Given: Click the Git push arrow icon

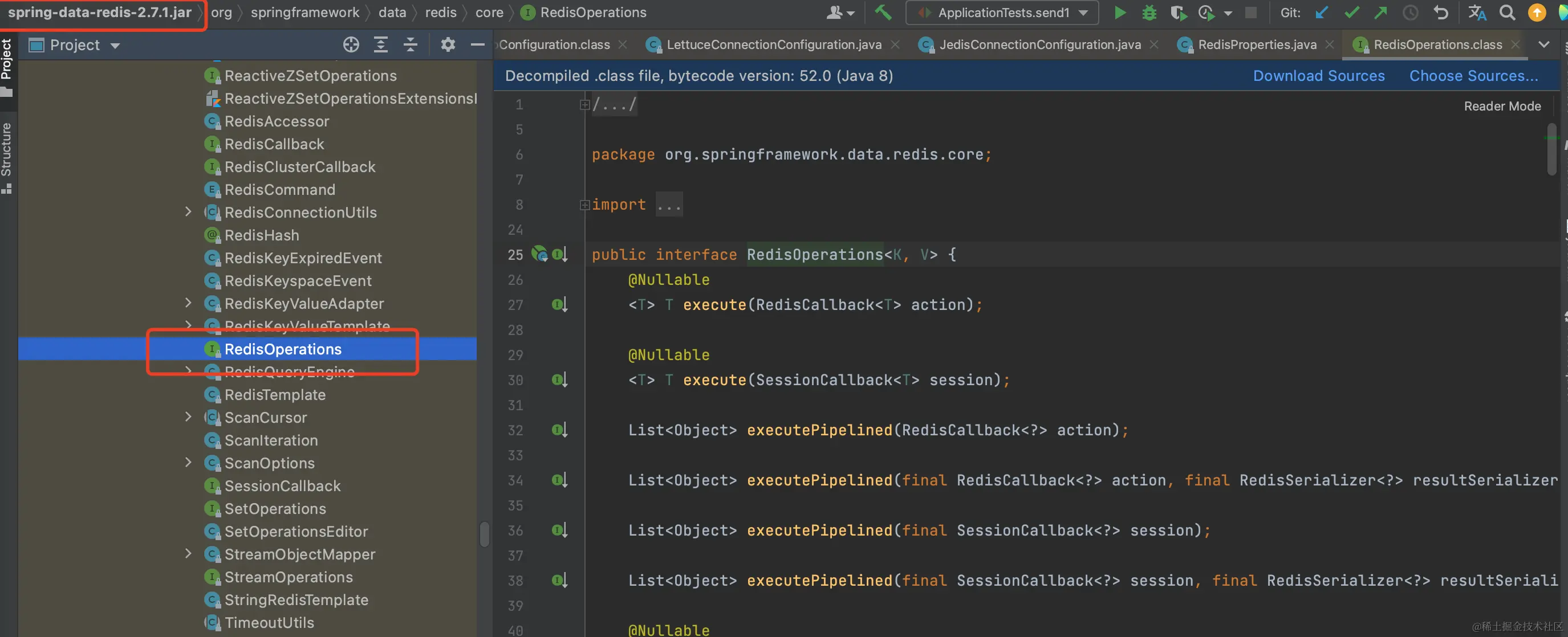Looking at the screenshot, I should tap(1380, 12).
